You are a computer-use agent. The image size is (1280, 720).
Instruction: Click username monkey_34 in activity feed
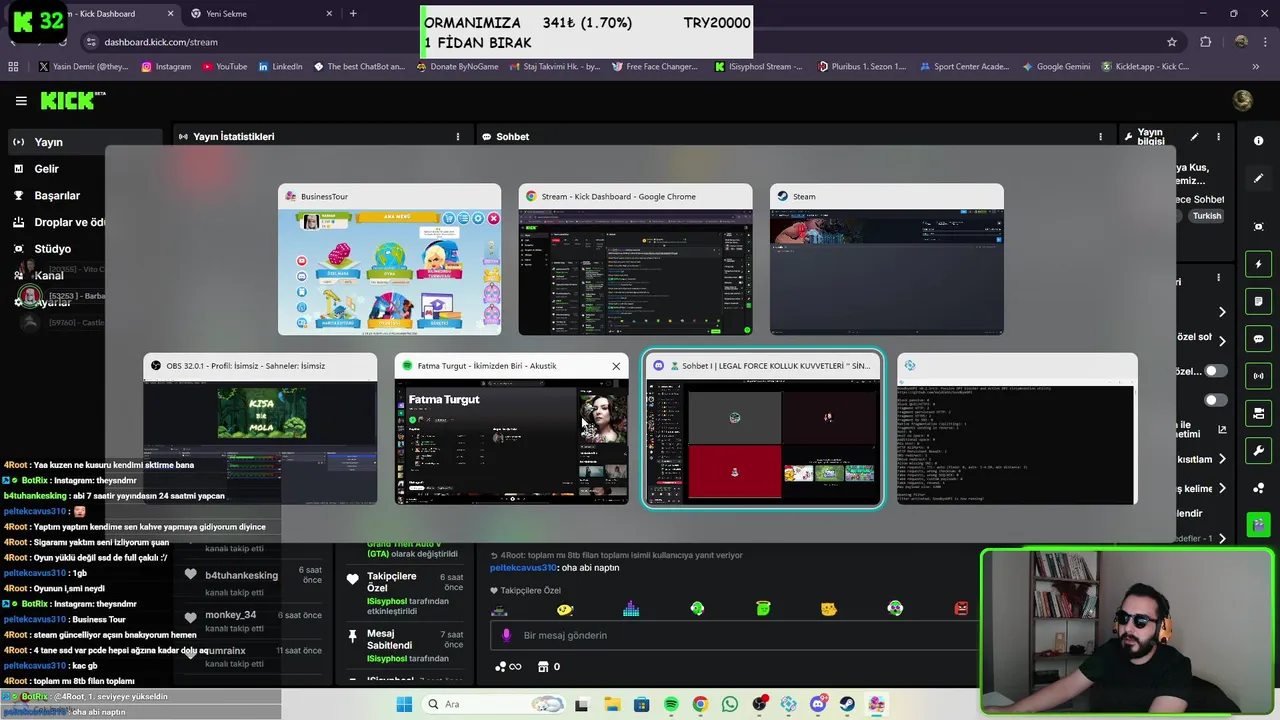(x=230, y=615)
